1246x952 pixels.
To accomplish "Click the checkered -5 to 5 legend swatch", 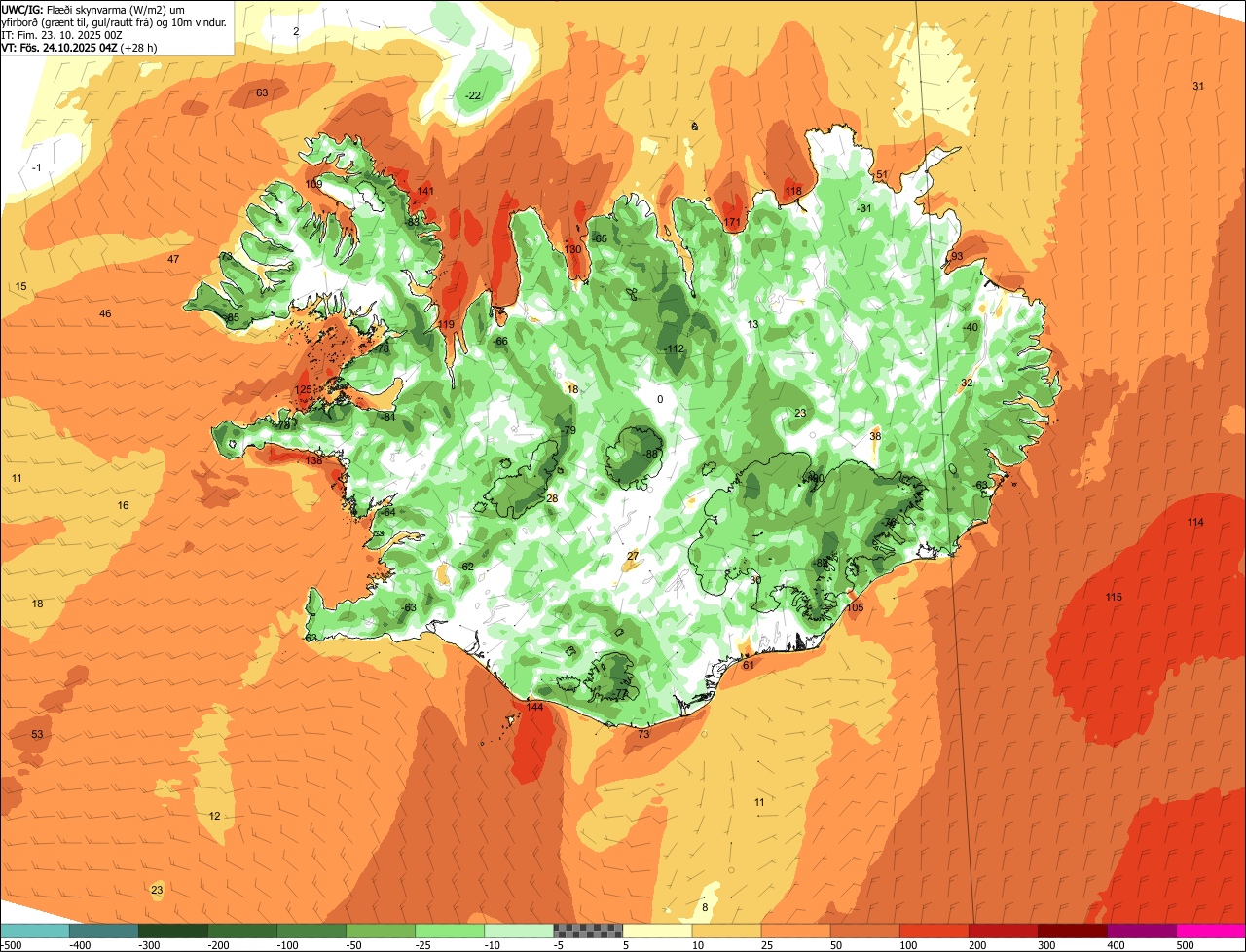I will click(588, 931).
